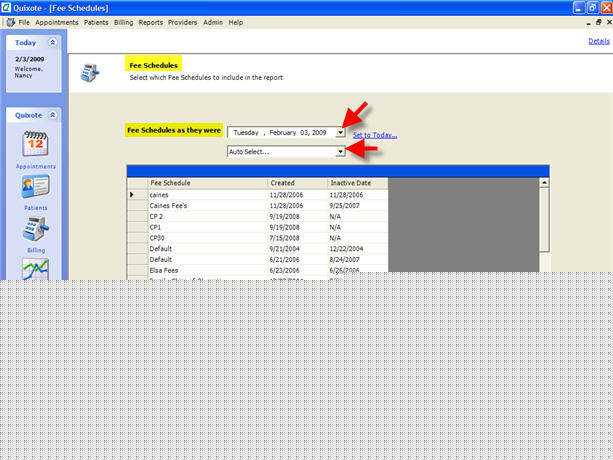Screen dimensions: 613x460
Task: Open the Admin menu
Action: tap(213, 22)
